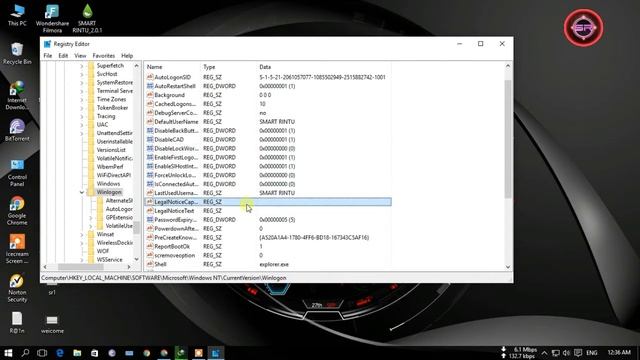This screenshot has height=360, width=640.
Task: Open BitTorrent desktop shortcut
Action: click(x=17, y=130)
